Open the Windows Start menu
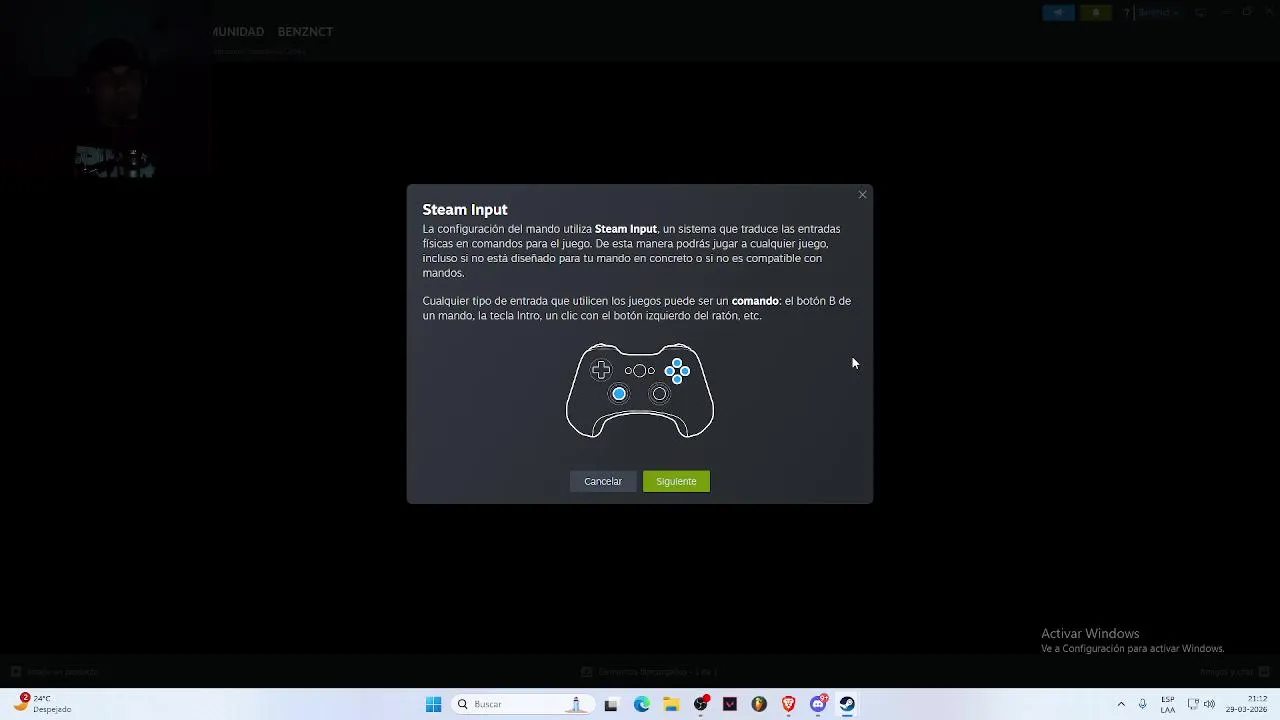1280x720 pixels. (x=433, y=704)
